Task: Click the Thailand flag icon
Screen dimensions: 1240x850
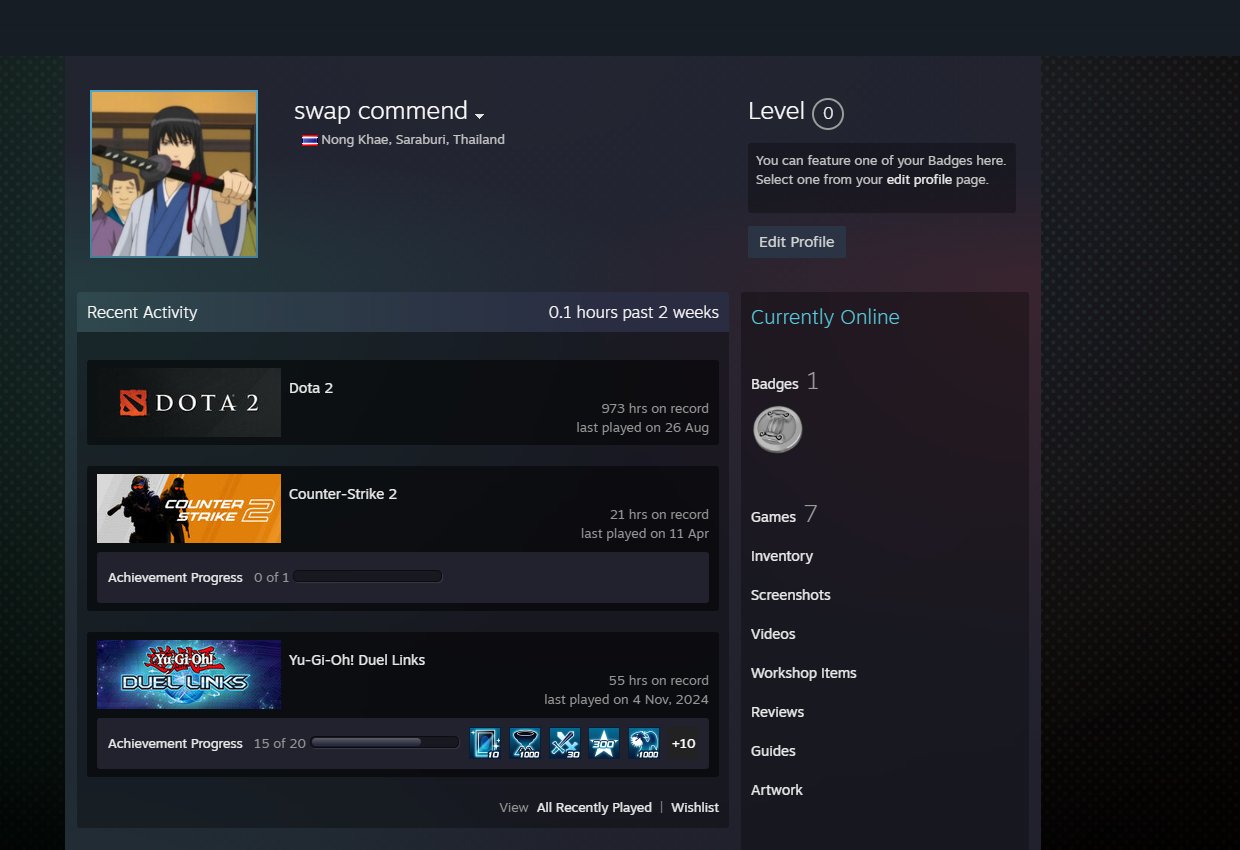Action: coord(309,140)
